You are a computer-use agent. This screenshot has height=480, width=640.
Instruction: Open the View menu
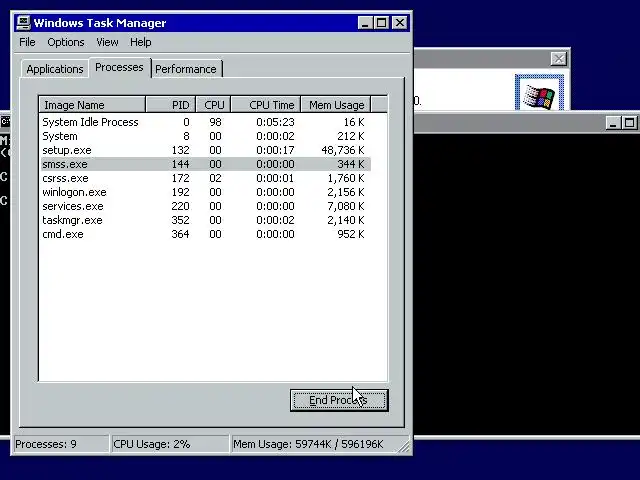[x=107, y=42]
